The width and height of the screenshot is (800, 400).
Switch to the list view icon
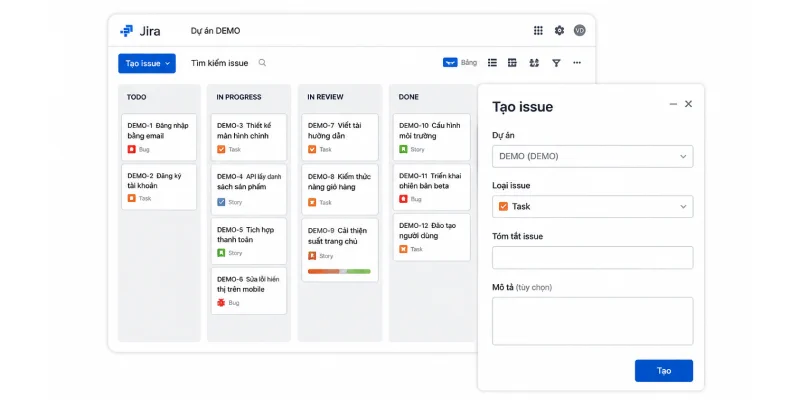click(492, 63)
